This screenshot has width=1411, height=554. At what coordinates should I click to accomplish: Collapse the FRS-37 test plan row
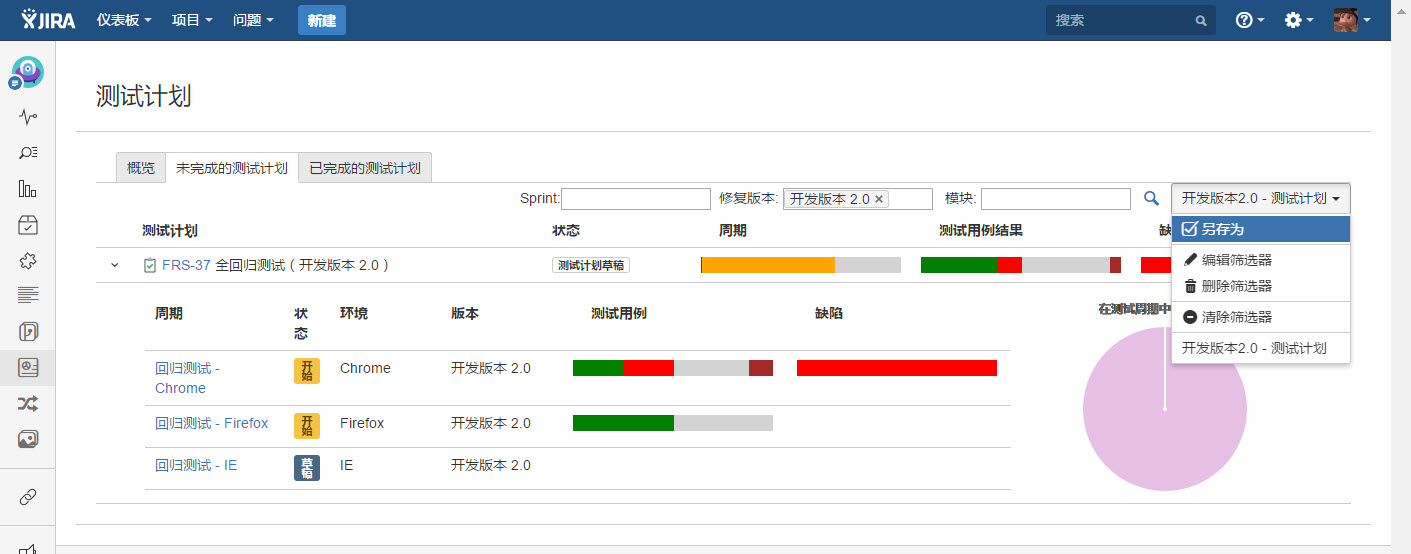114,265
